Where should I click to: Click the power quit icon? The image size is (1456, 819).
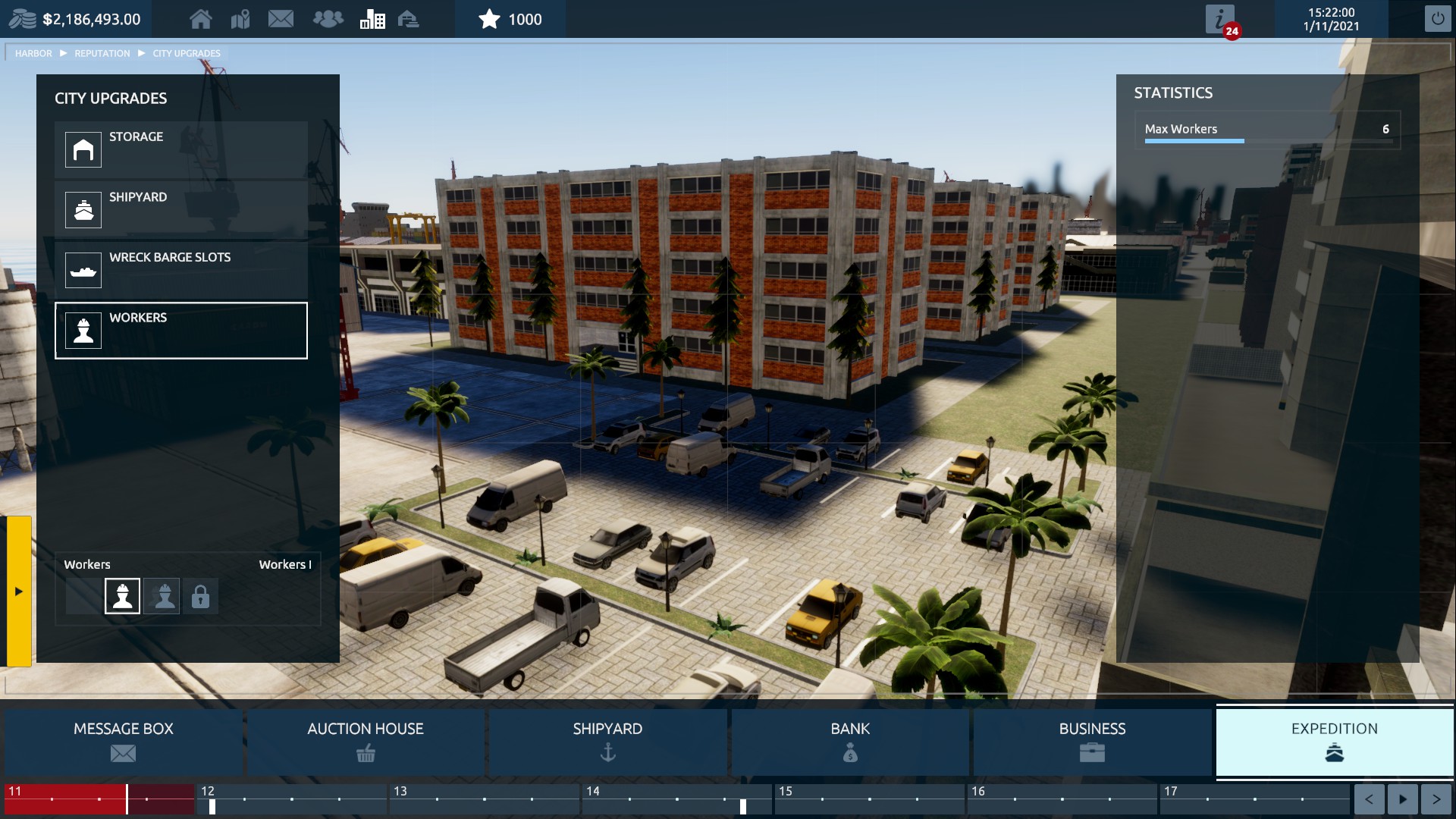click(x=1437, y=19)
